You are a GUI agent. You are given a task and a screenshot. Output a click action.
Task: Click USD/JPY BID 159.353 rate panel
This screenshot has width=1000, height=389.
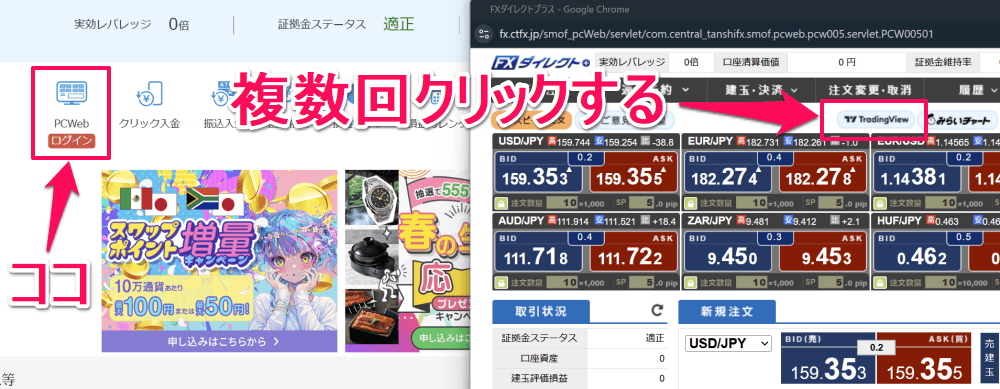click(x=539, y=171)
